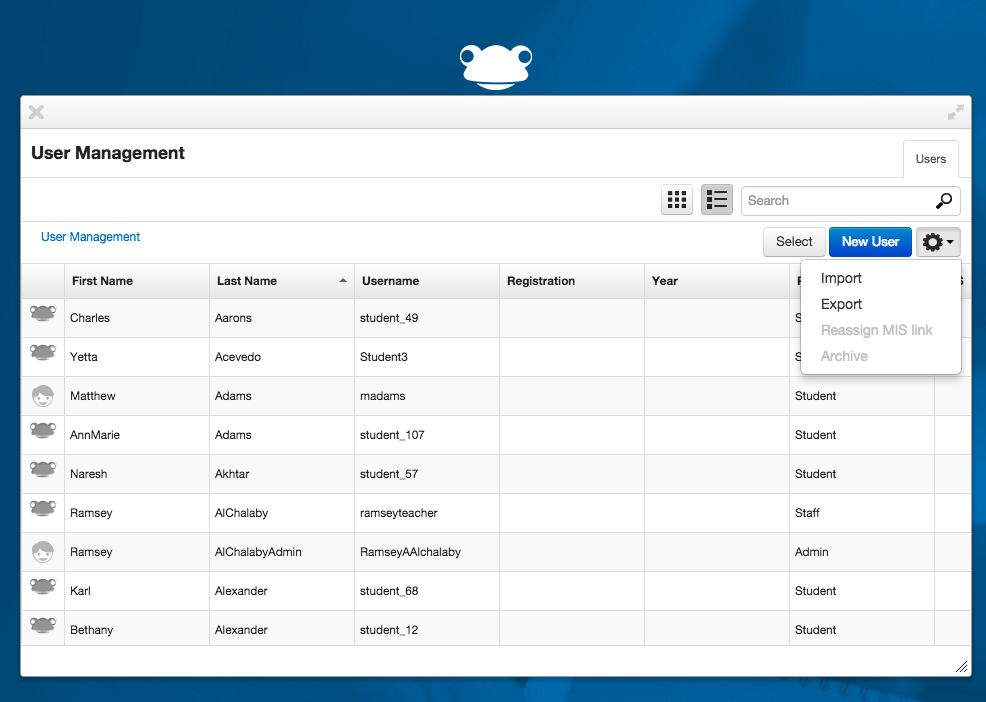Switch to grid view layout

677,200
